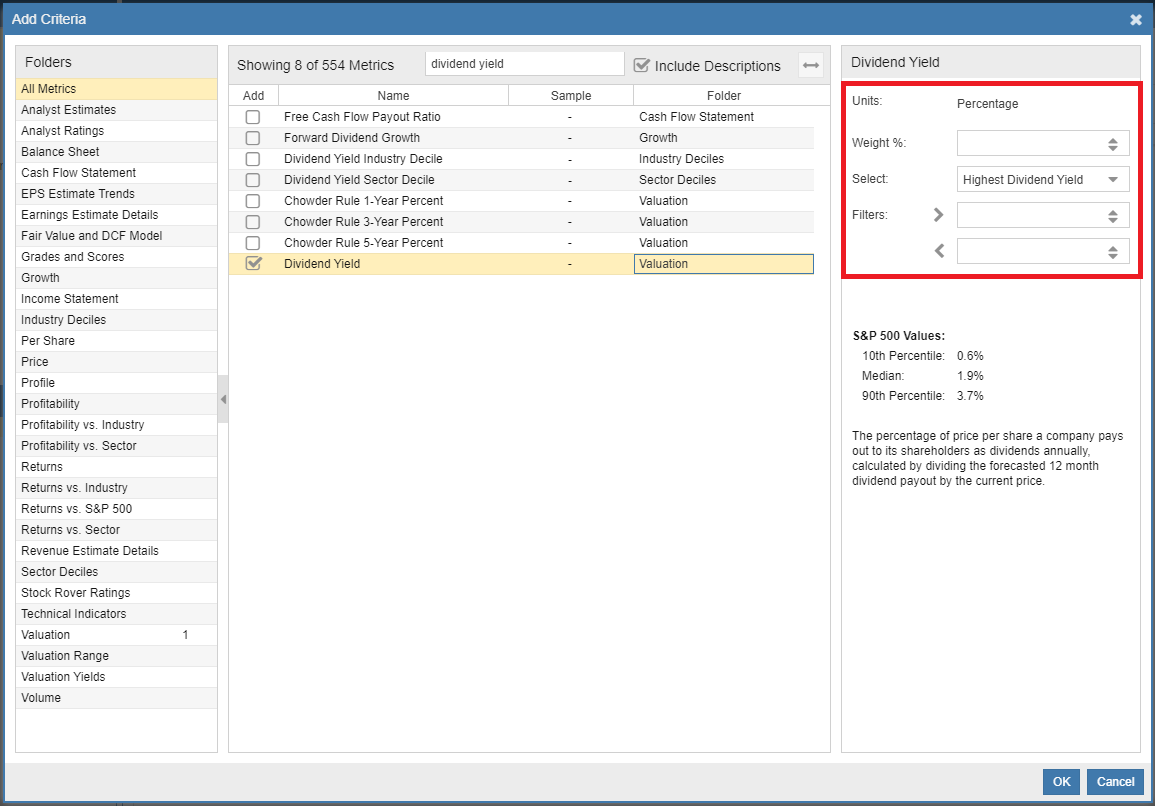Collapse the Folders panel with left arrow
This screenshot has width=1155, height=806.
pos(223,400)
